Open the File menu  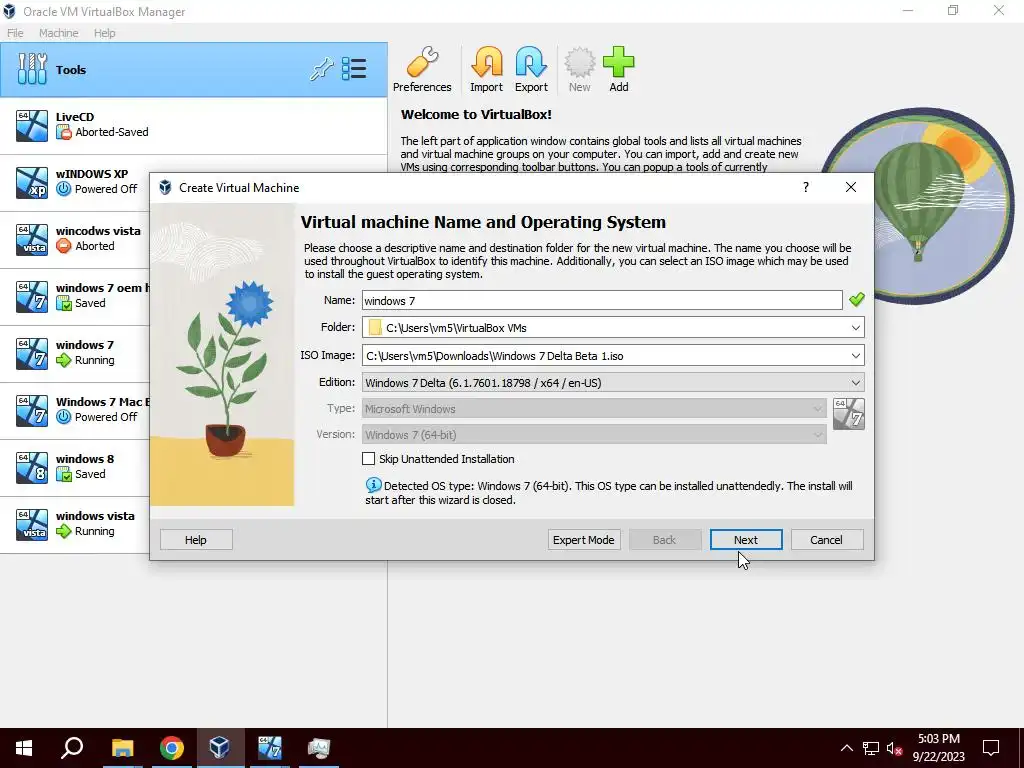pyautogui.click(x=15, y=33)
